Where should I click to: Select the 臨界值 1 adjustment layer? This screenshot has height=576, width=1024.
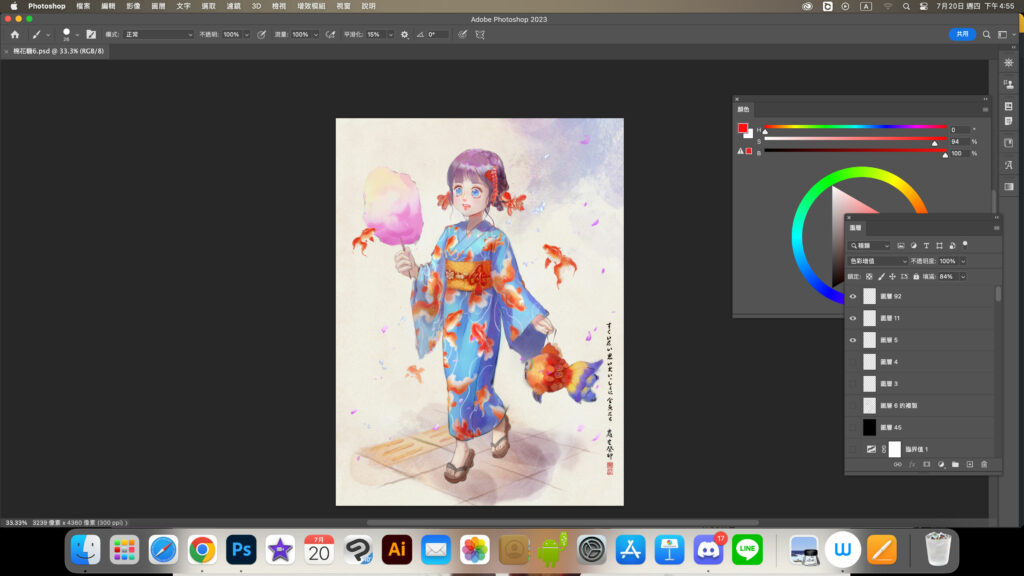(x=920, y=449)
